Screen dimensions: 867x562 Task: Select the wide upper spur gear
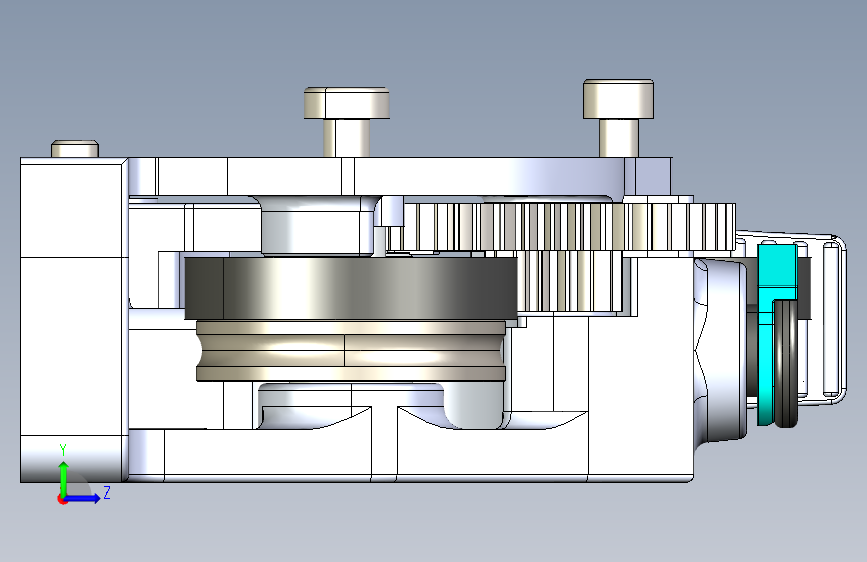pyautogui.click(x=561, y=227)
